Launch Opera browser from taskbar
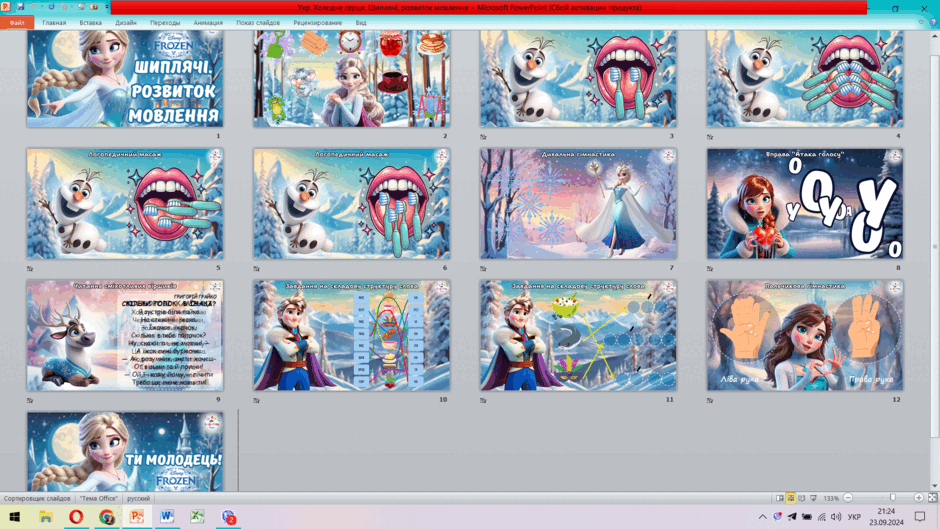This screenshot has height=529, width=940. pos(76,516)
